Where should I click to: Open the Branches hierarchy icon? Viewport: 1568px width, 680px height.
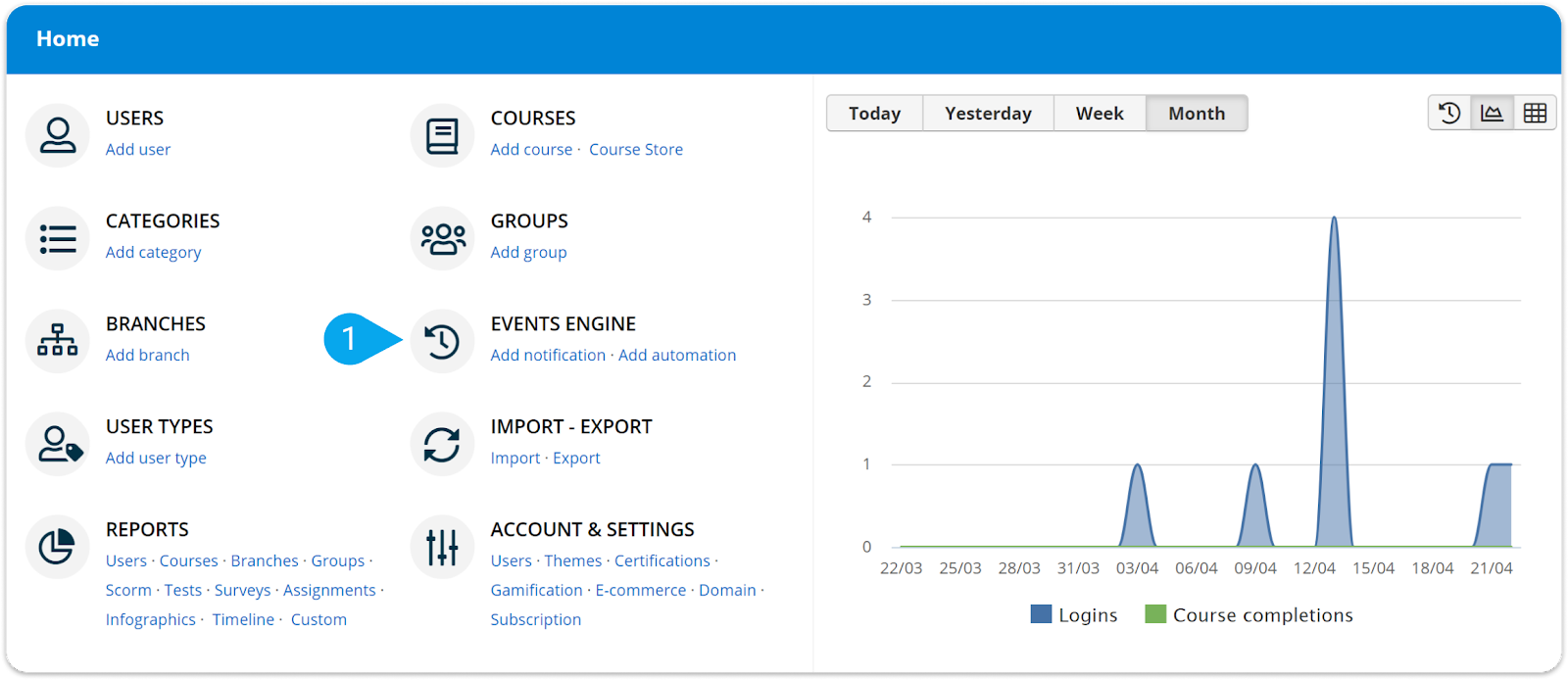tap(58, 341)
